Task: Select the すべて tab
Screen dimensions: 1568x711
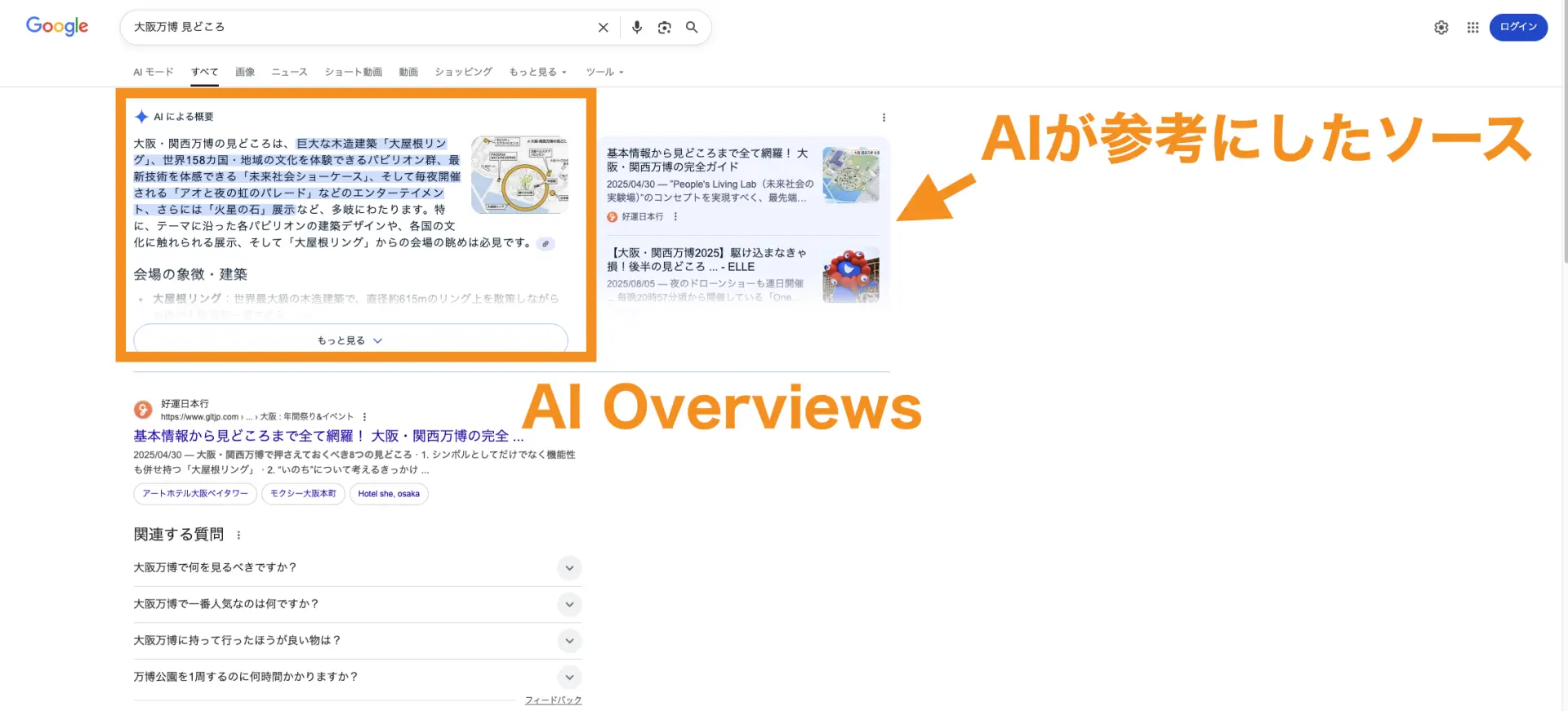Action: click(204, 72)
